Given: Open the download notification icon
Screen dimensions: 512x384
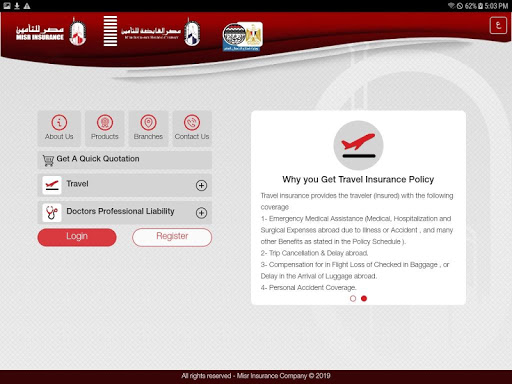Looking at the screenshot, I should point(17,6).
